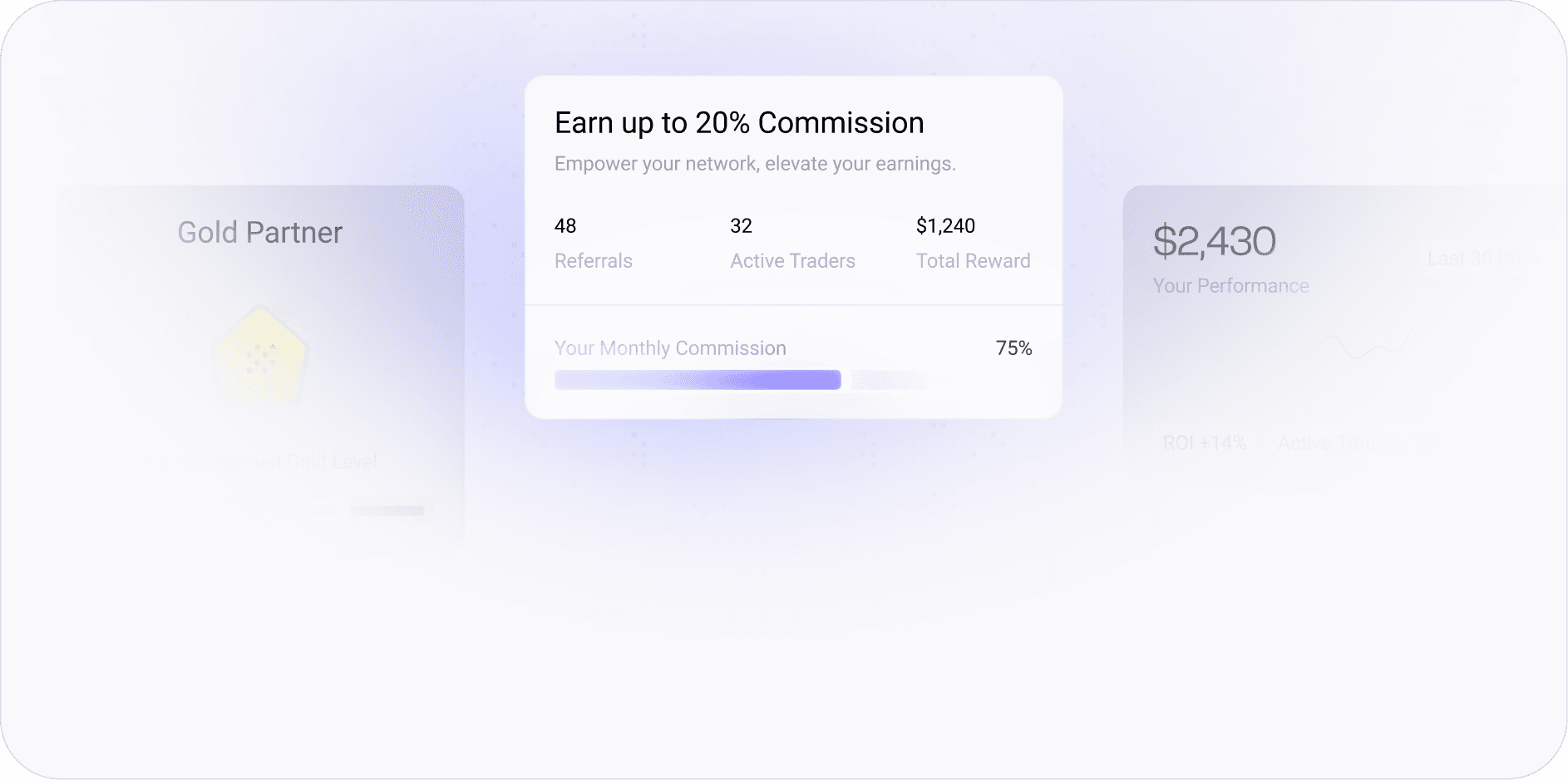Click the filled monthly commission progress bar
The image size is (1568, 780).
pyautogui.click(x=698, y=380)
